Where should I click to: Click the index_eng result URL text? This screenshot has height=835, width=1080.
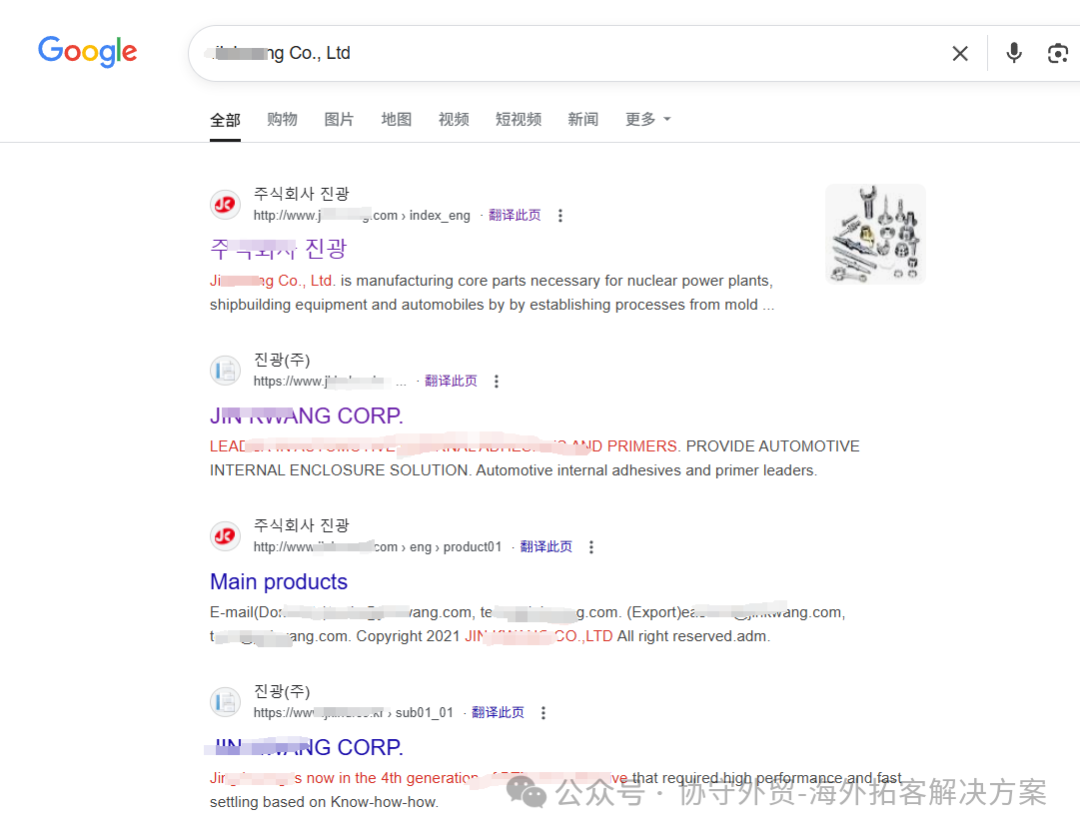point(362,216)
